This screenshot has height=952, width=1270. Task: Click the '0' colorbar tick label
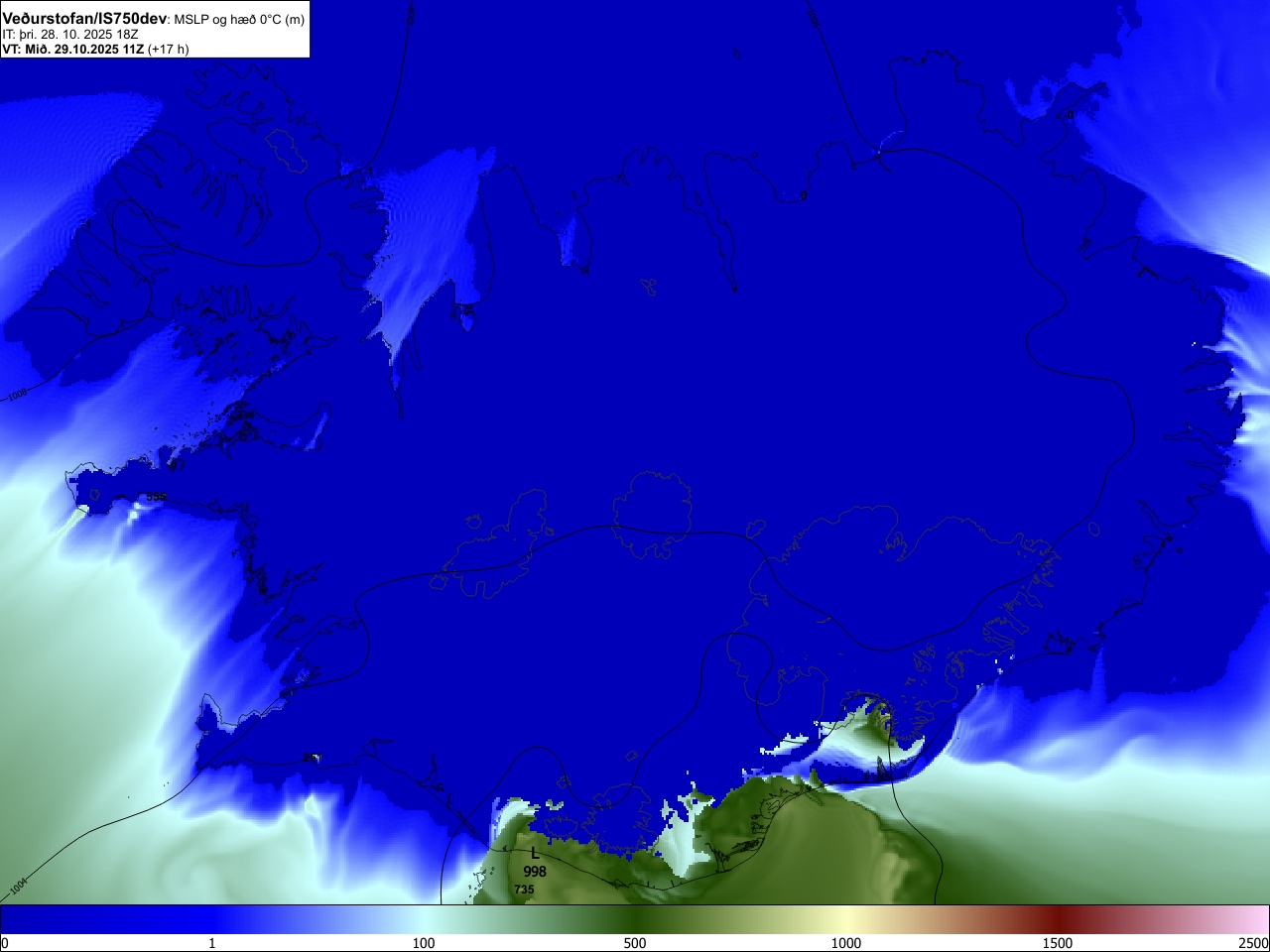[5, 943]
